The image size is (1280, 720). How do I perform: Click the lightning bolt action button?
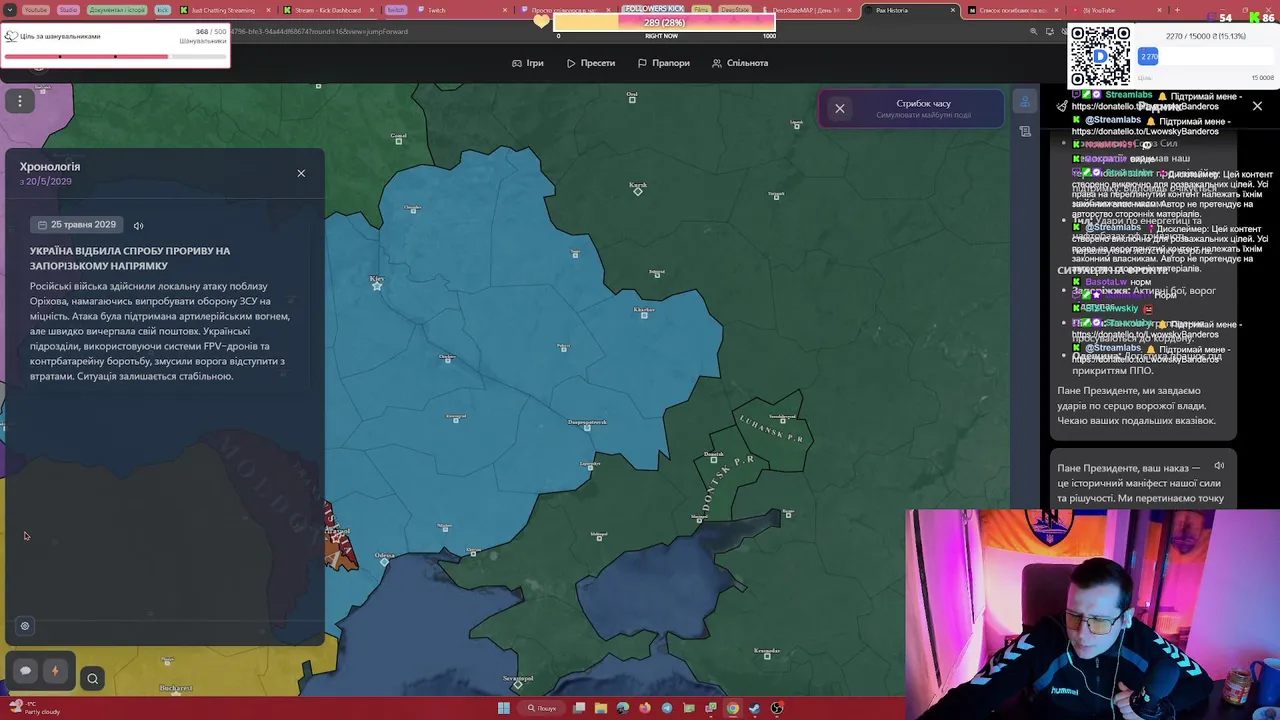click(x=55, y=671)
